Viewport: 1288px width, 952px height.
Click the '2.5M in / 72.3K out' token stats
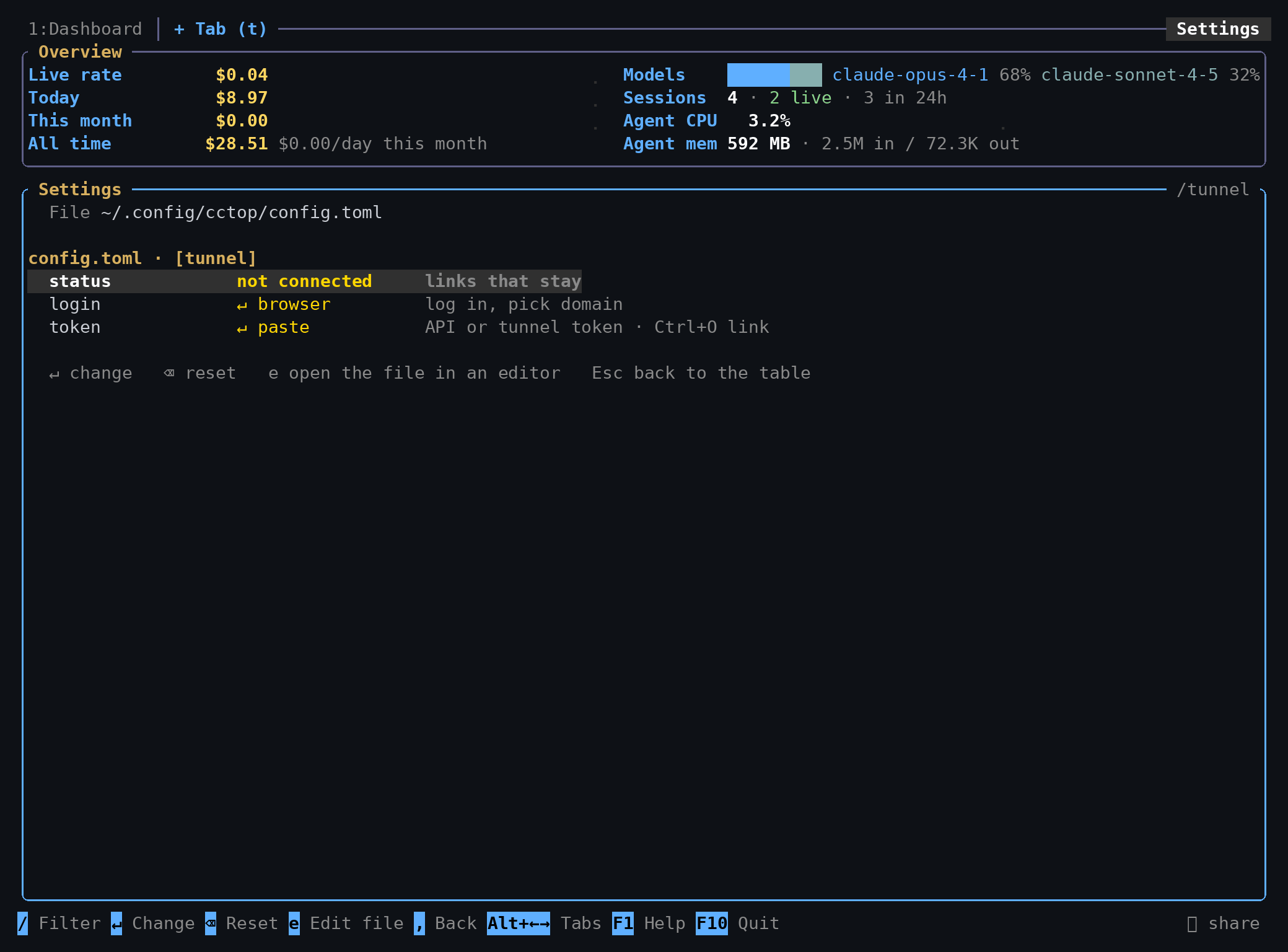tap(921, 144)
